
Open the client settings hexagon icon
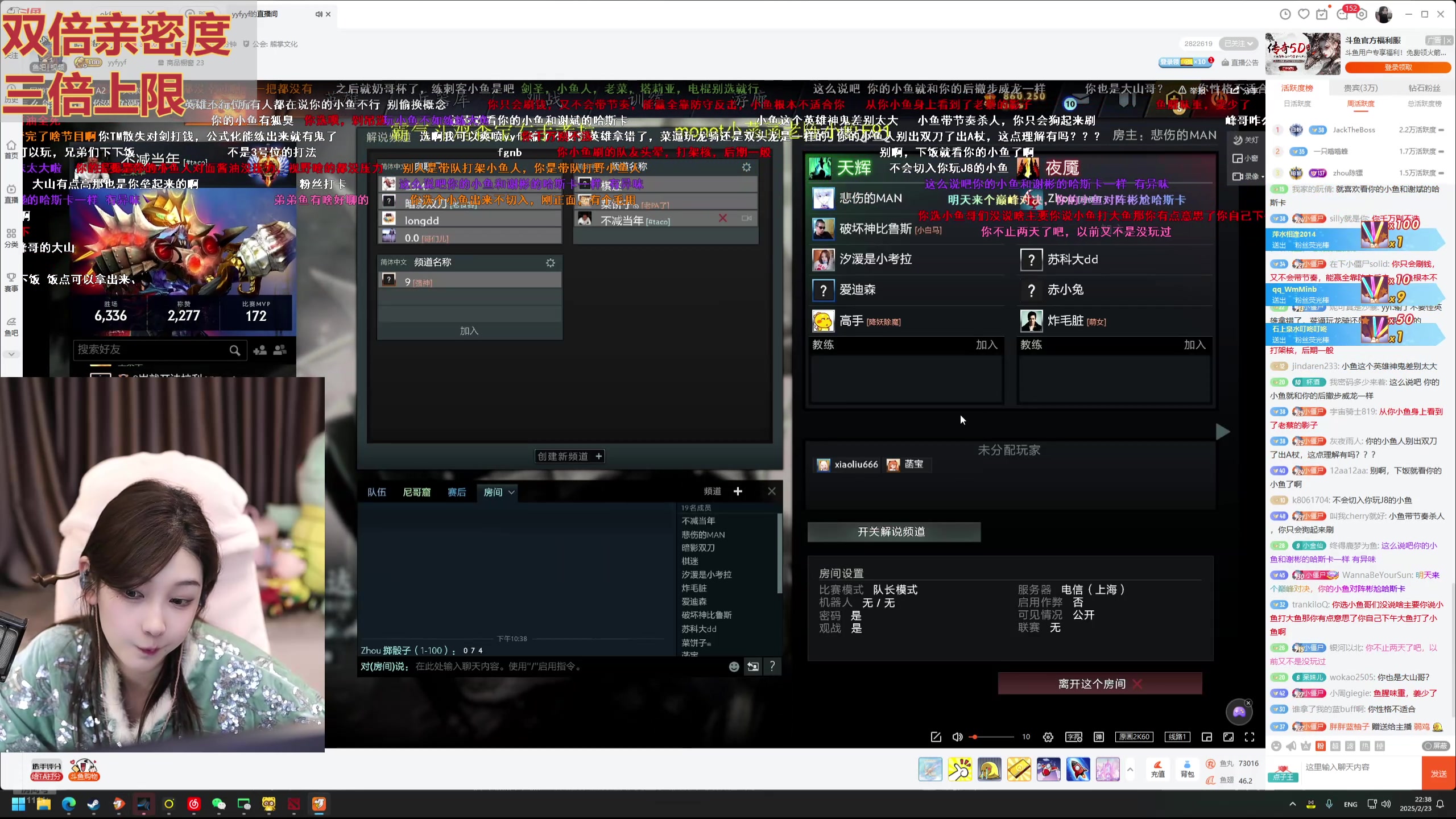(1362, 14)
